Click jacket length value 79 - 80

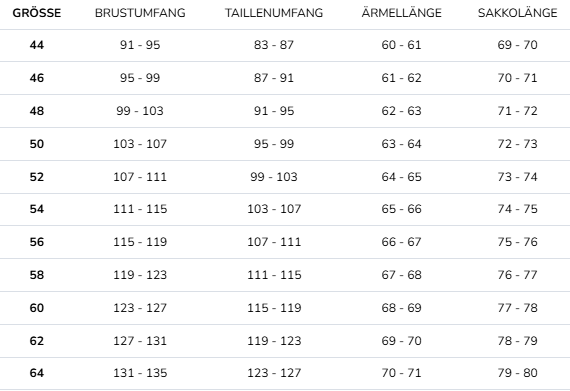tap(517, 373)
